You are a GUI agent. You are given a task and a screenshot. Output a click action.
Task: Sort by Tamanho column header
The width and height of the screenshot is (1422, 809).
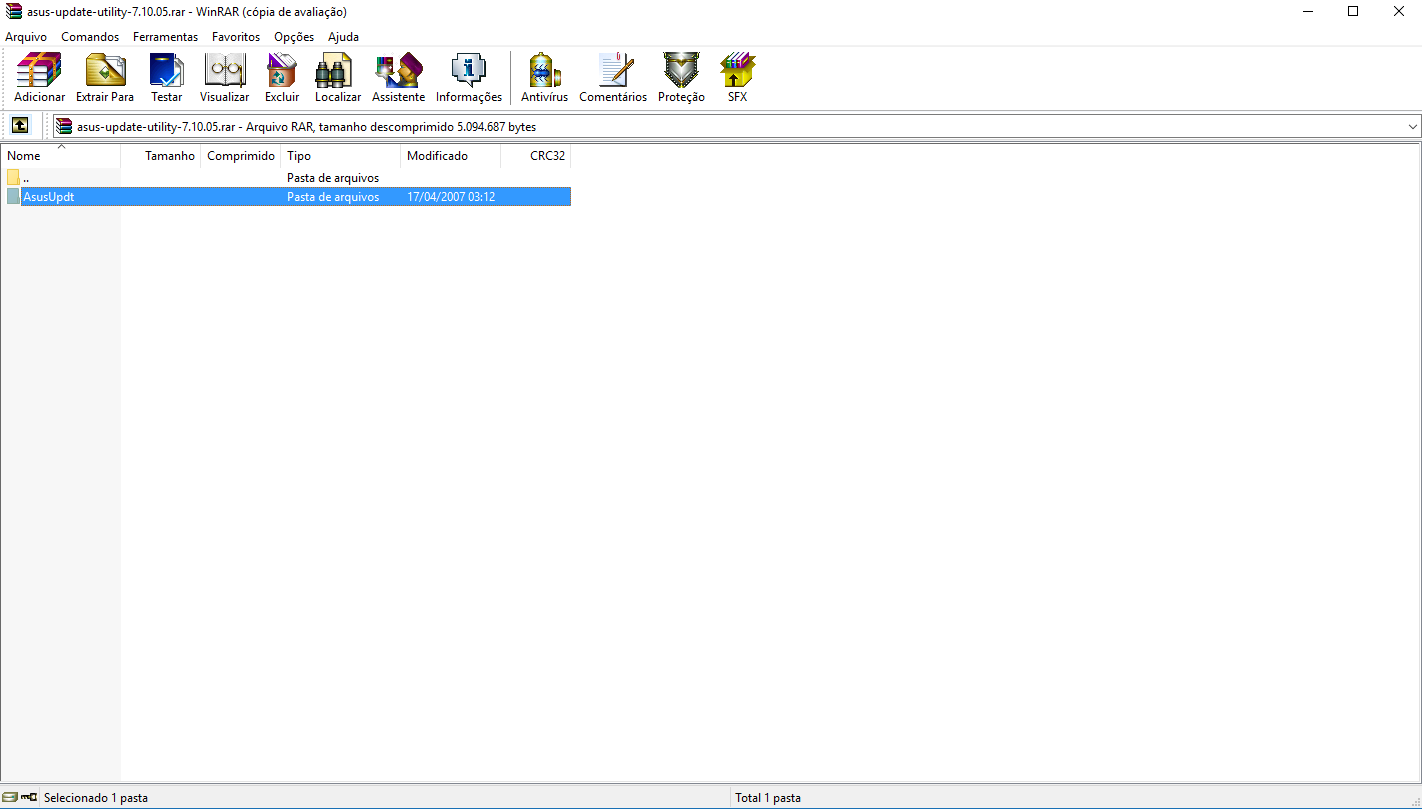coord(161,156)
